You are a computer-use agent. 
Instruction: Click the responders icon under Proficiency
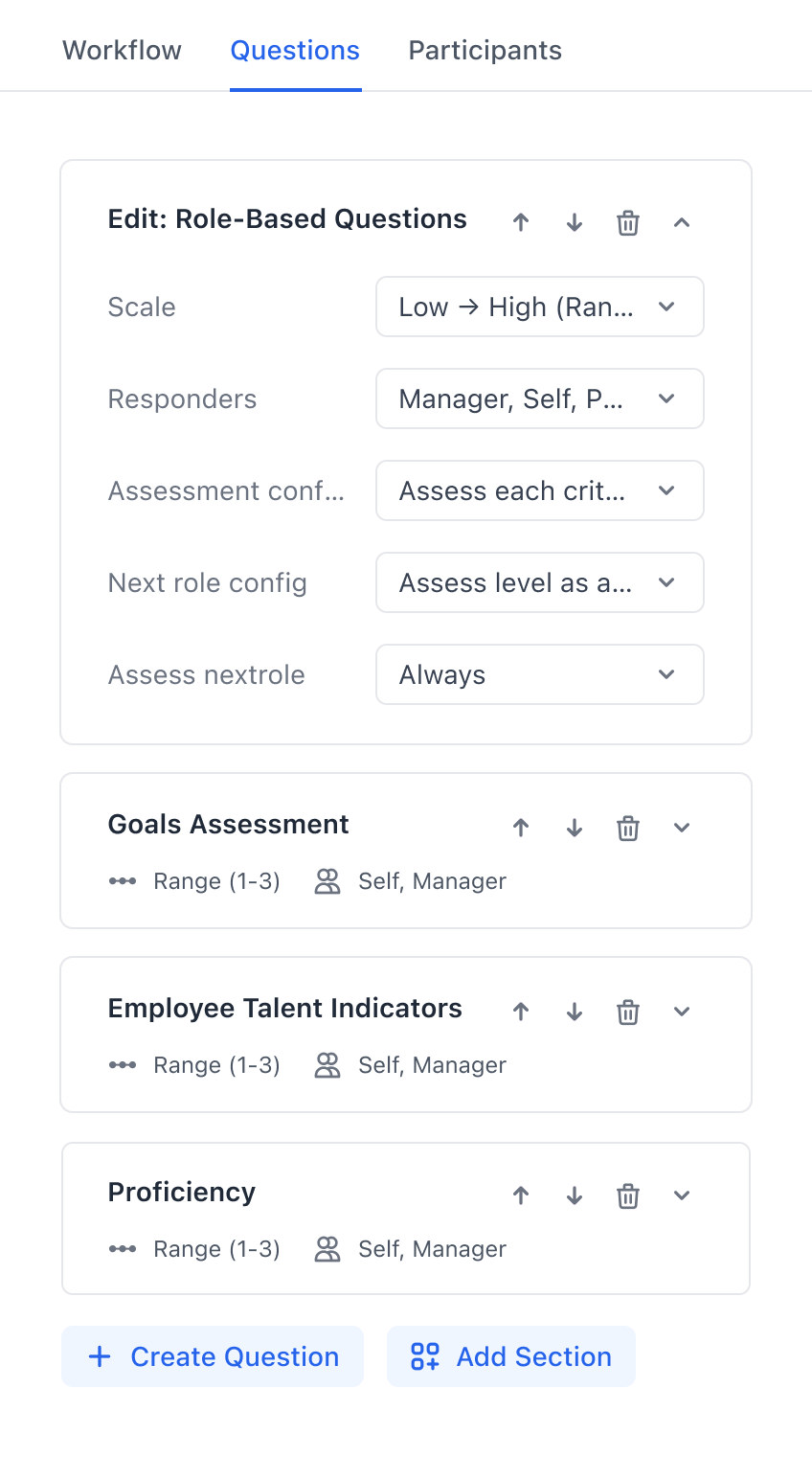tap(327, 1248)
